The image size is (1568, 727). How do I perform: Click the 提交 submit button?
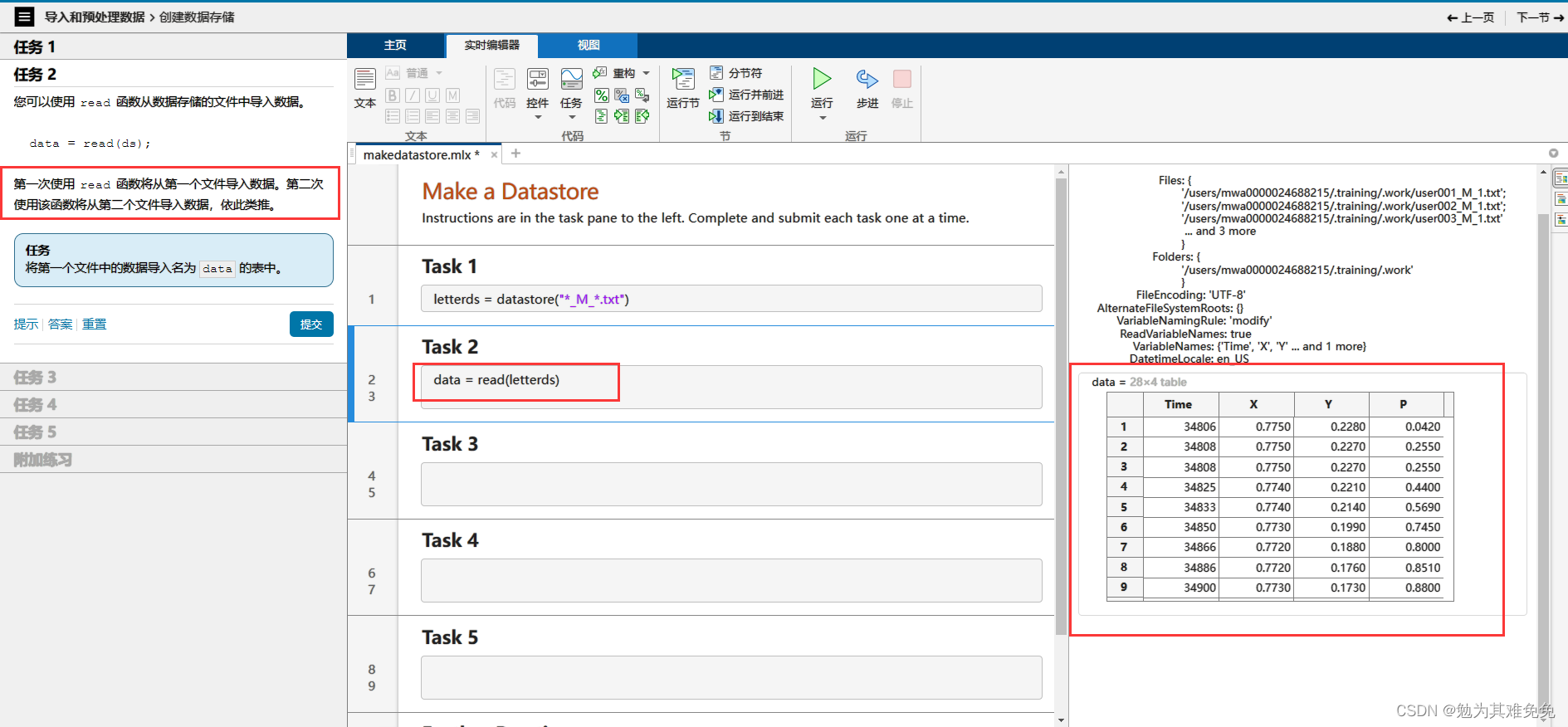pos(311,324)
